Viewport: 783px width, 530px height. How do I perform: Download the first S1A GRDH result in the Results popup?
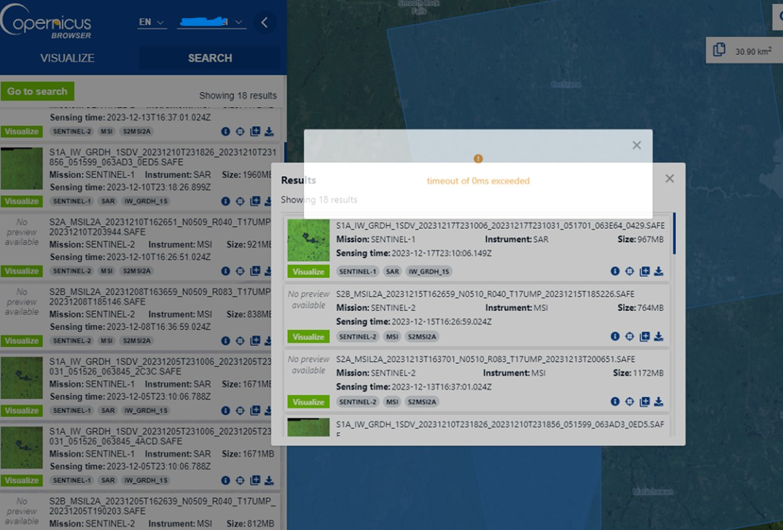coord(659,271)
